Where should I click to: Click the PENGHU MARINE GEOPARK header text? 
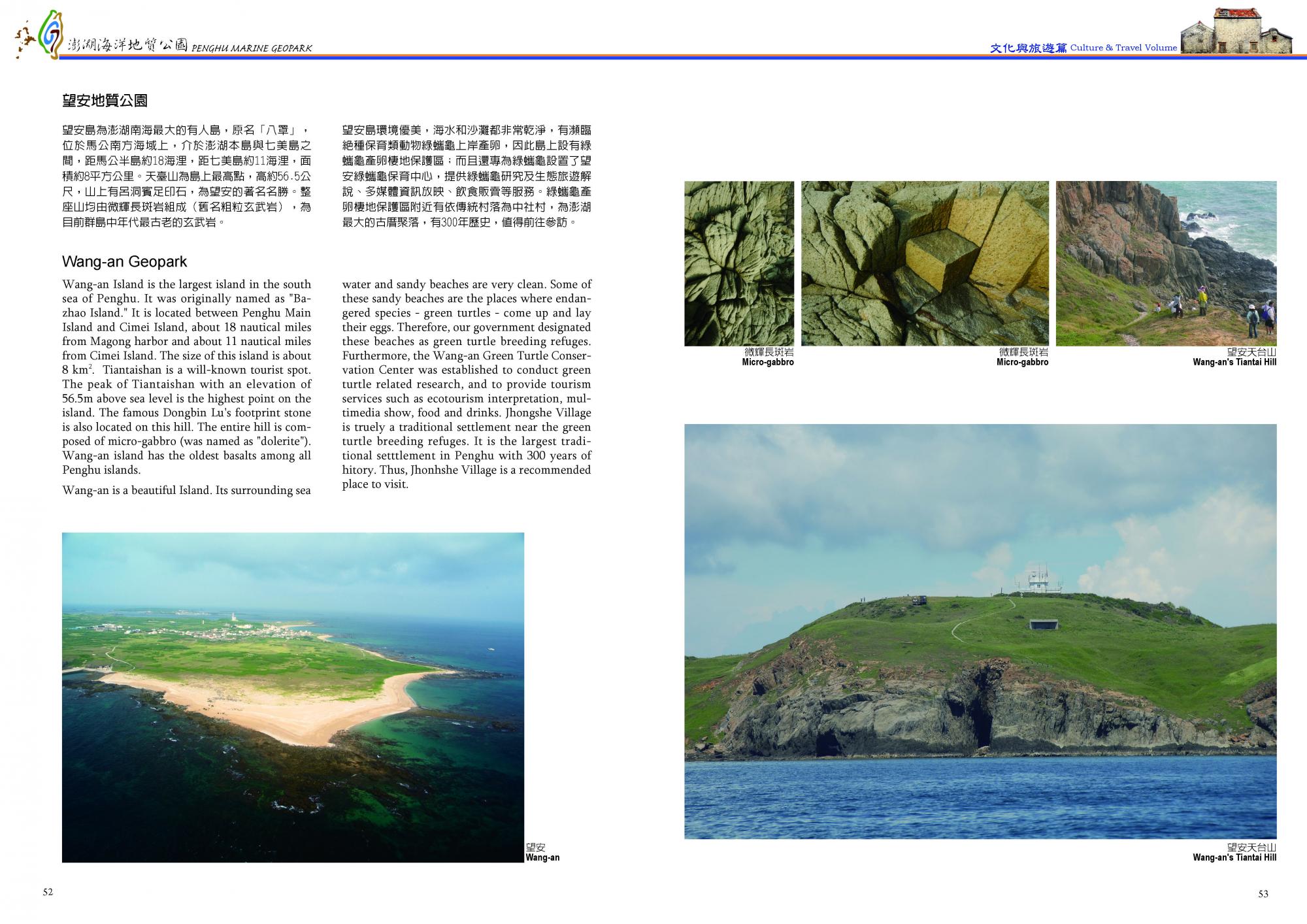252,48
